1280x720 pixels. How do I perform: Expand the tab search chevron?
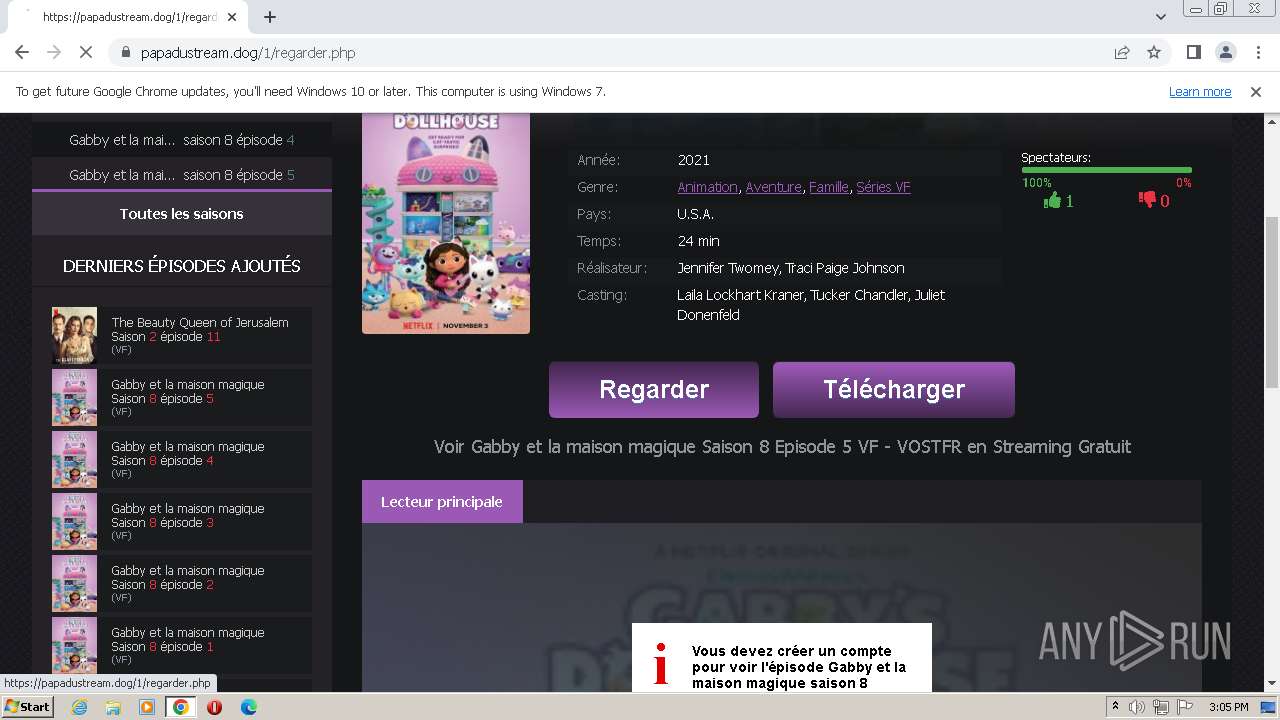coord(1161,17)
